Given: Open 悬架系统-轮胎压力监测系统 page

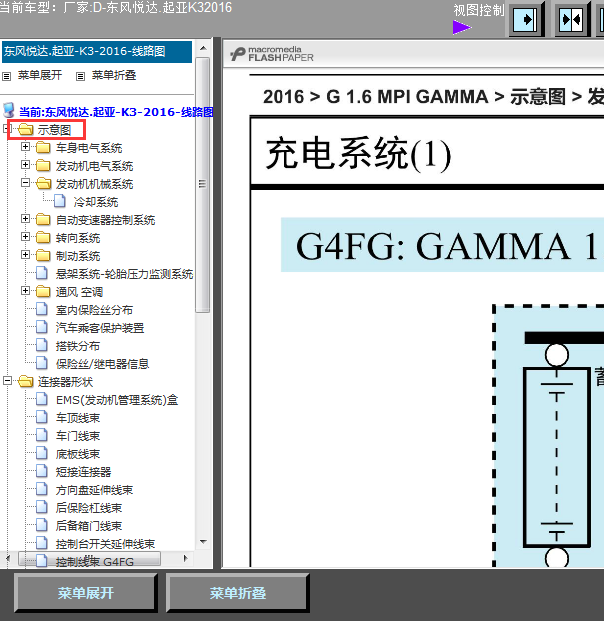Looking at the screenshot, I should [125, 274].
